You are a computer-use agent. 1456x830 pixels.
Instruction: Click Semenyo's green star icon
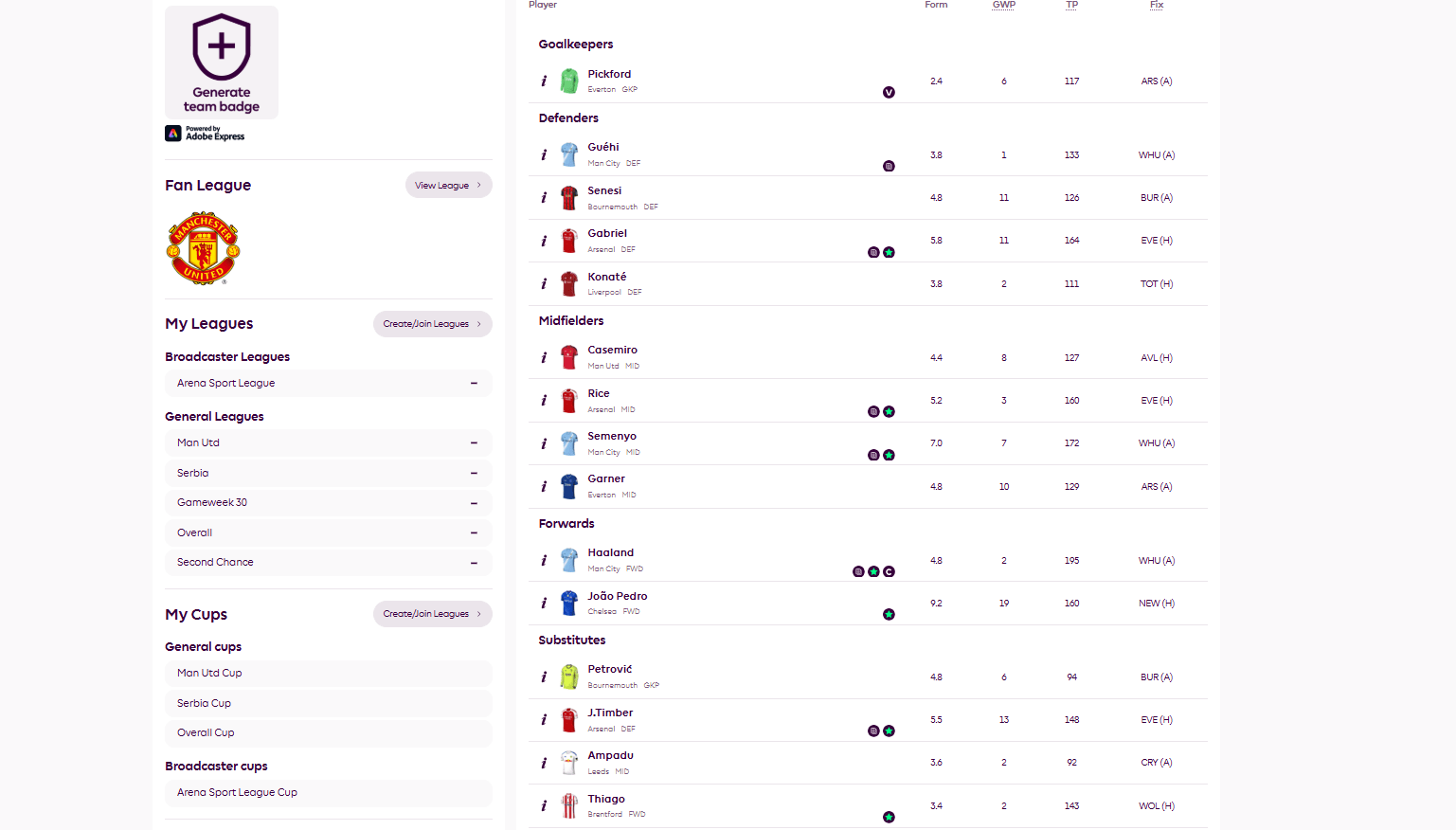tap(889, 455)
